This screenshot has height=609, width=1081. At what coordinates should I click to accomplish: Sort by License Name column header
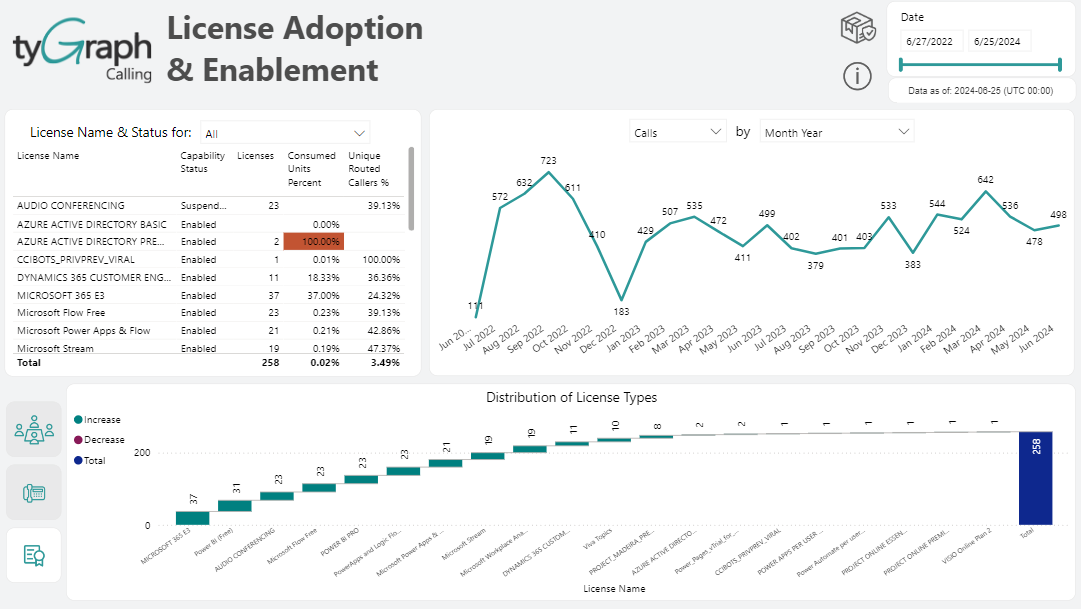48,156
